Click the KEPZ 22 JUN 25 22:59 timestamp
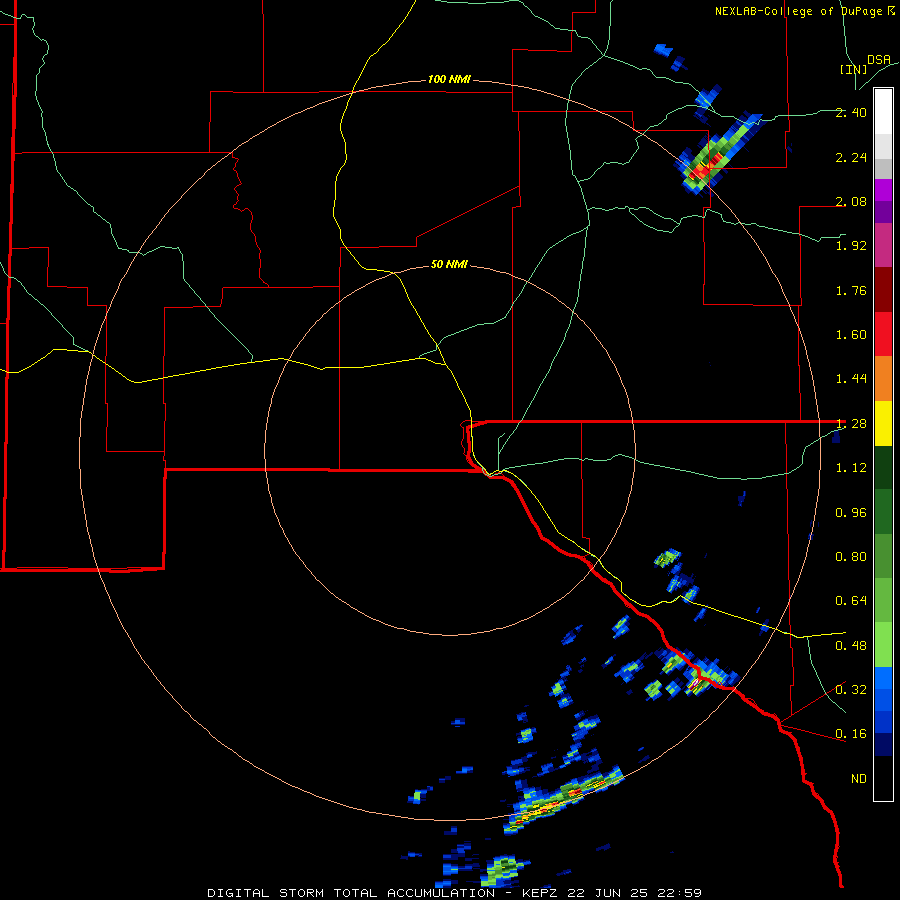Image resolution: width=900 pixels, height=900 pixels. (x=611, y=893)
